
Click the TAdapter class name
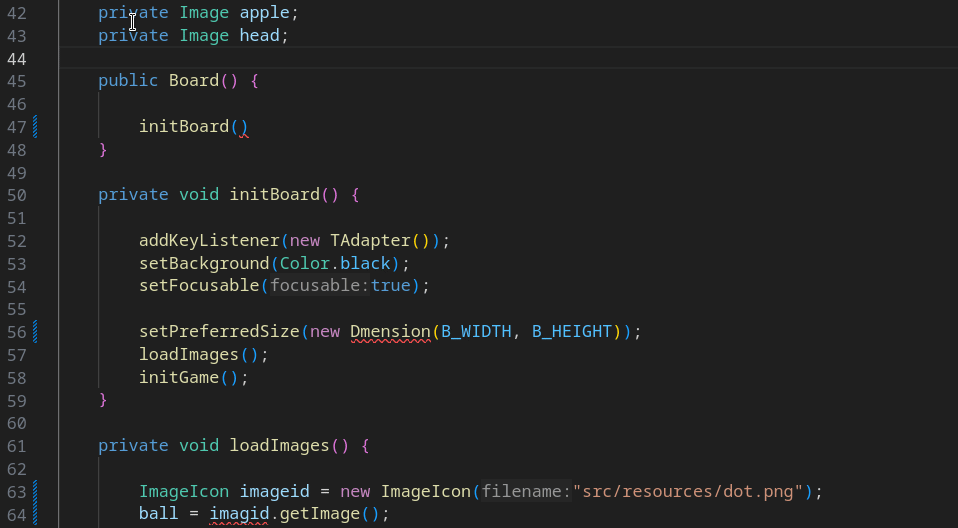(x=370, y=241)
